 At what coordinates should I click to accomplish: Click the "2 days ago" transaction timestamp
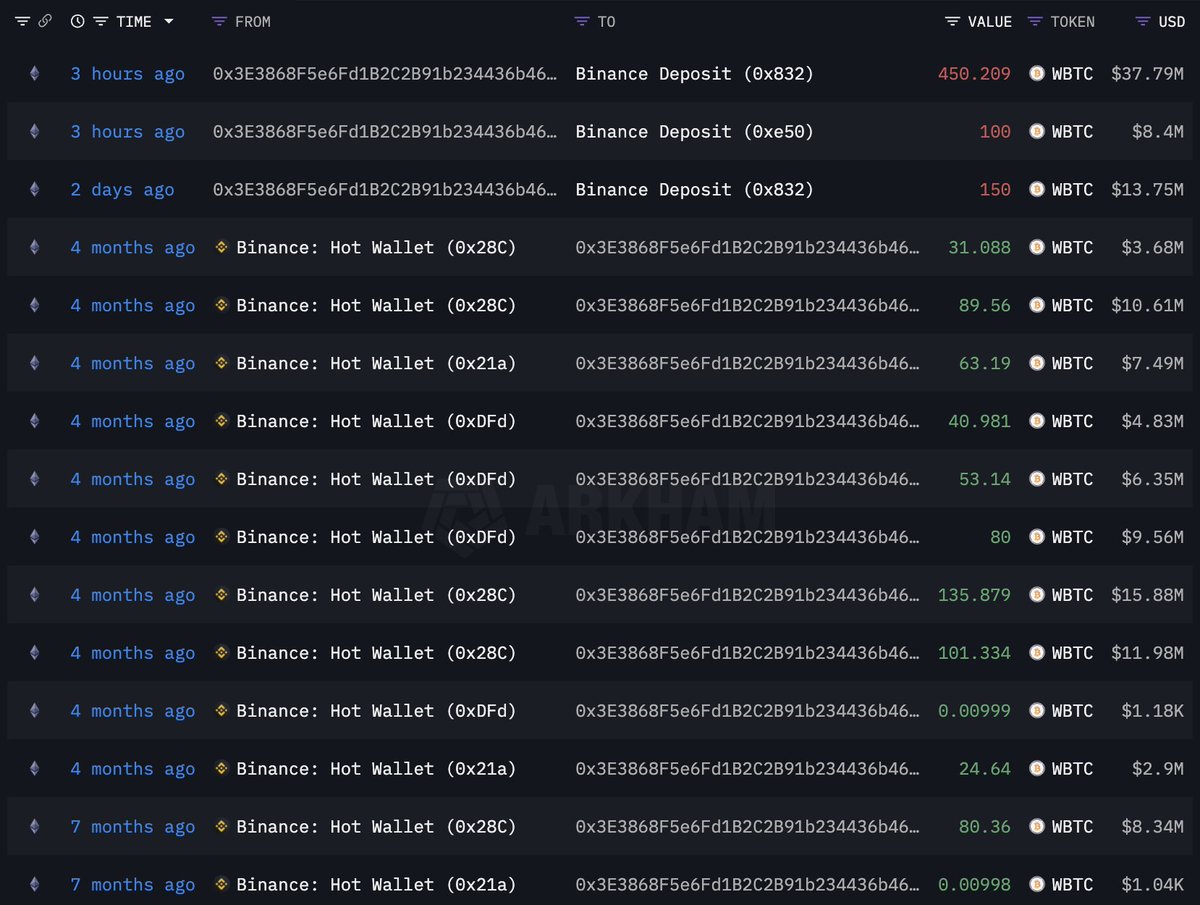(122, 189)
